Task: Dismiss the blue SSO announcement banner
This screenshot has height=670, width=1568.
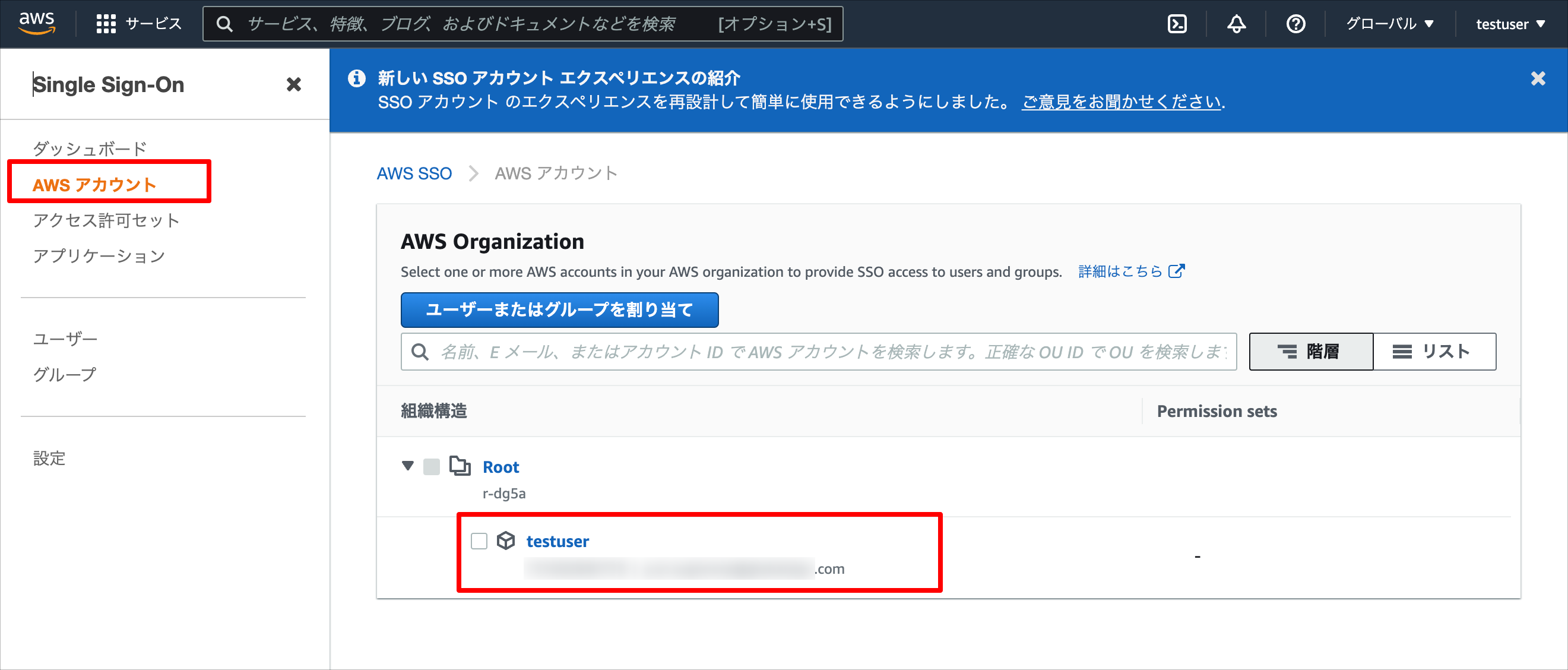Action: pos(1538,78)
